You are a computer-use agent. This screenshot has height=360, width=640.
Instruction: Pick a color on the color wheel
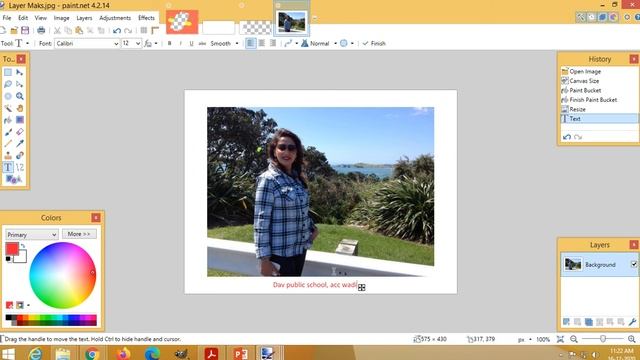(x=63, y=276)
